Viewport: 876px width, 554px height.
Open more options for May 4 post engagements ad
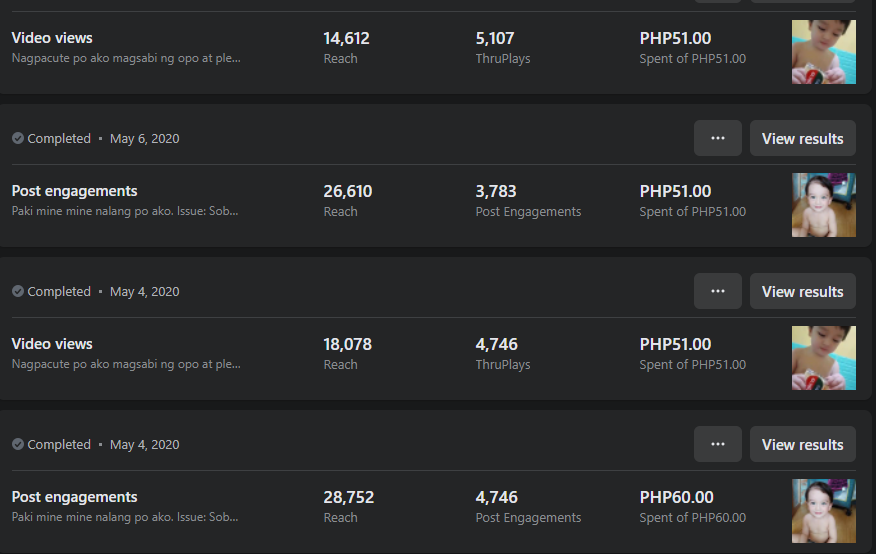click(x=717, y=444)
